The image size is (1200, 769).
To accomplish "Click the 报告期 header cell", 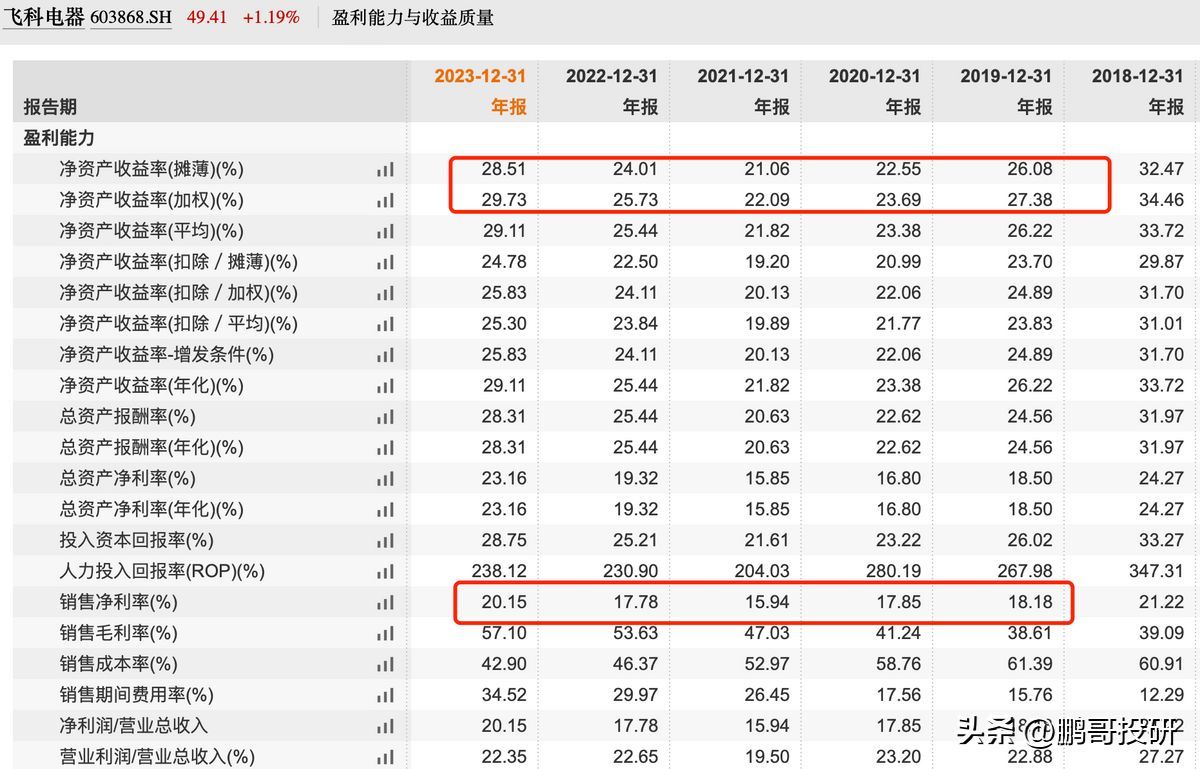I will tap(50, 106).
